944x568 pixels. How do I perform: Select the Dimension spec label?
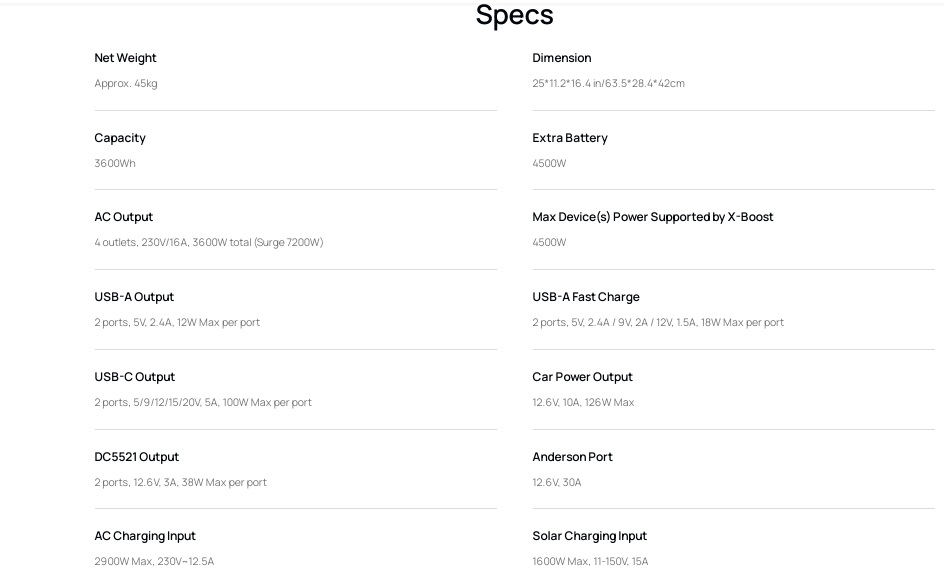click(562, 58)
